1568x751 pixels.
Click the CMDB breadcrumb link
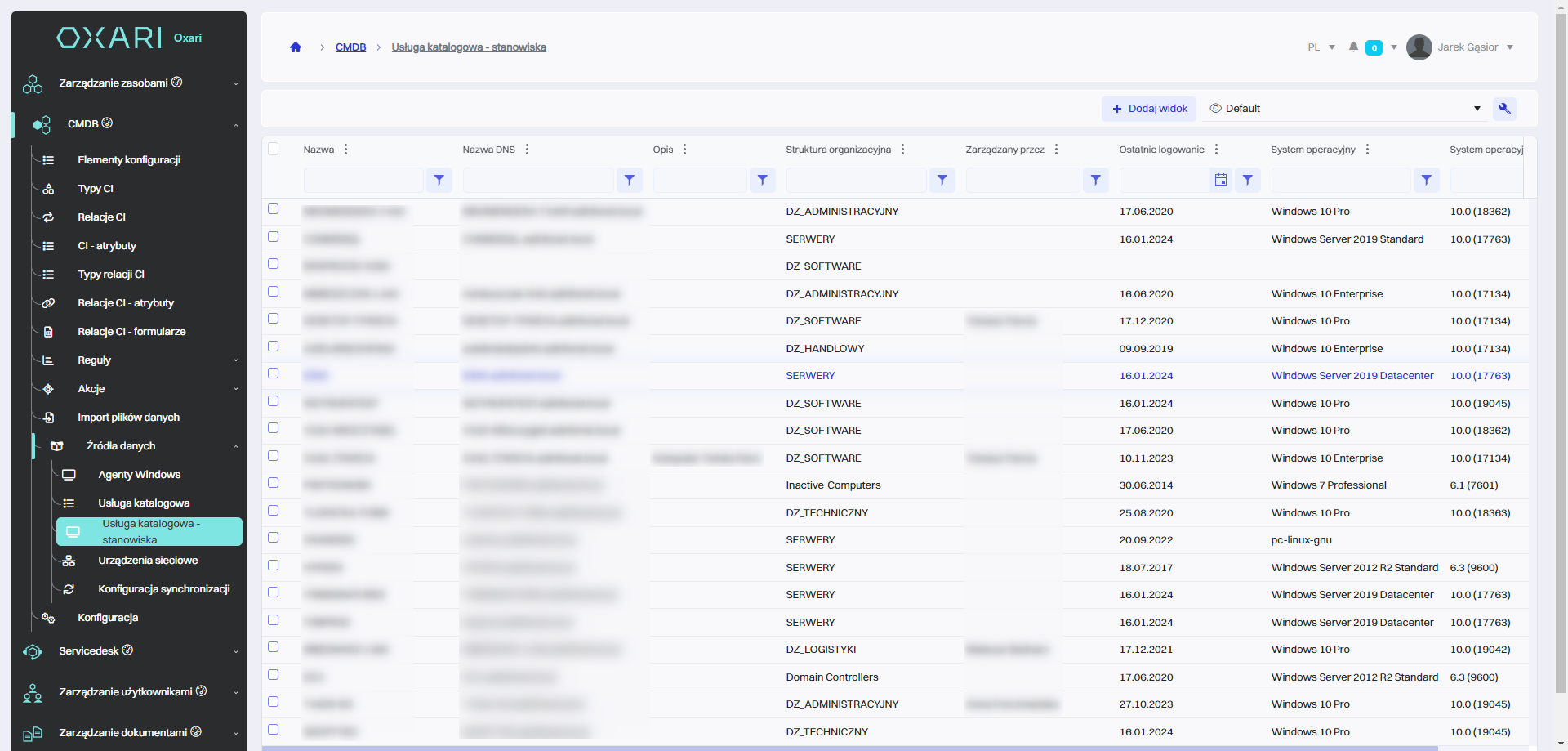click(350, 47)
